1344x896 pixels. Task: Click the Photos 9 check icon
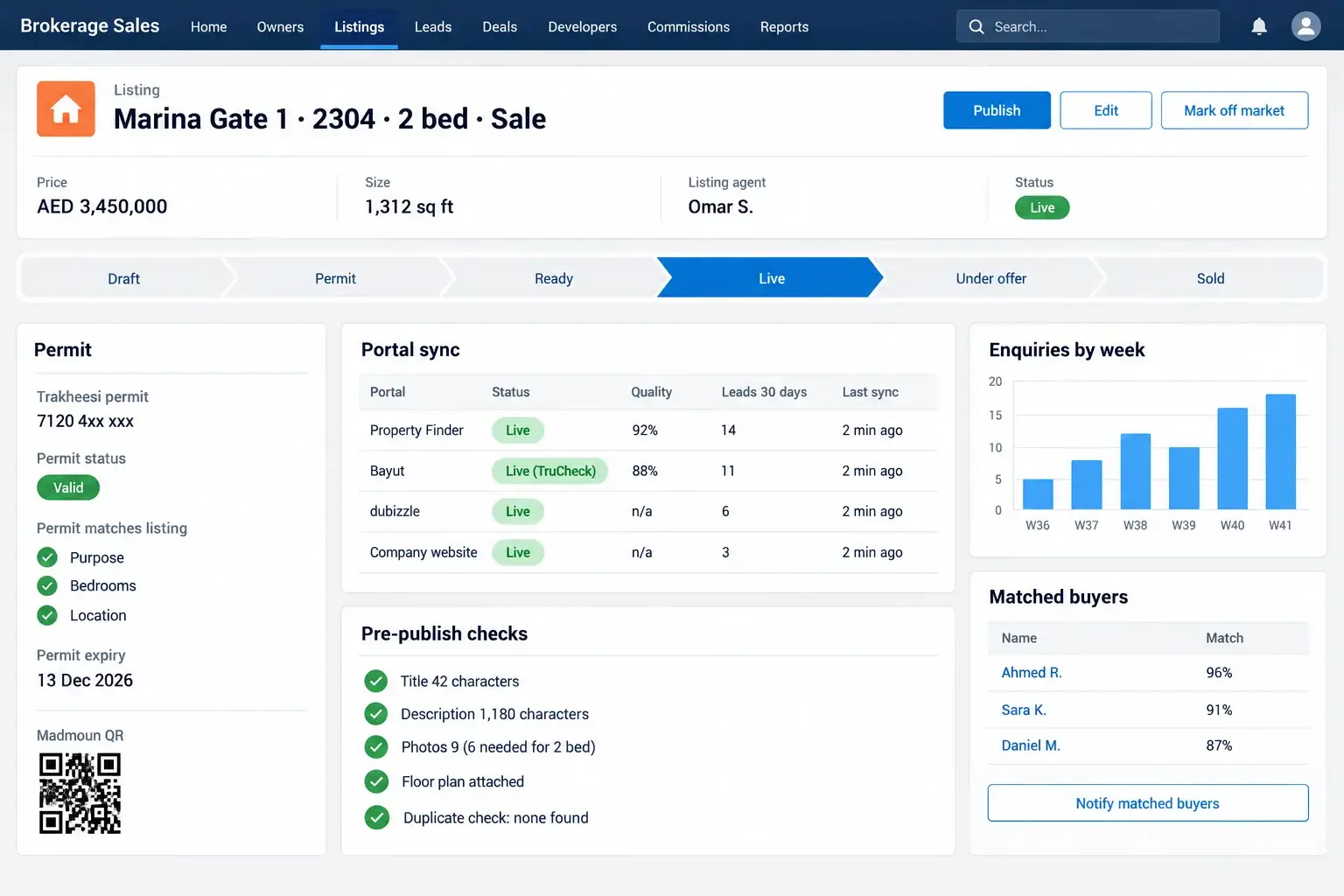(376, 747)
